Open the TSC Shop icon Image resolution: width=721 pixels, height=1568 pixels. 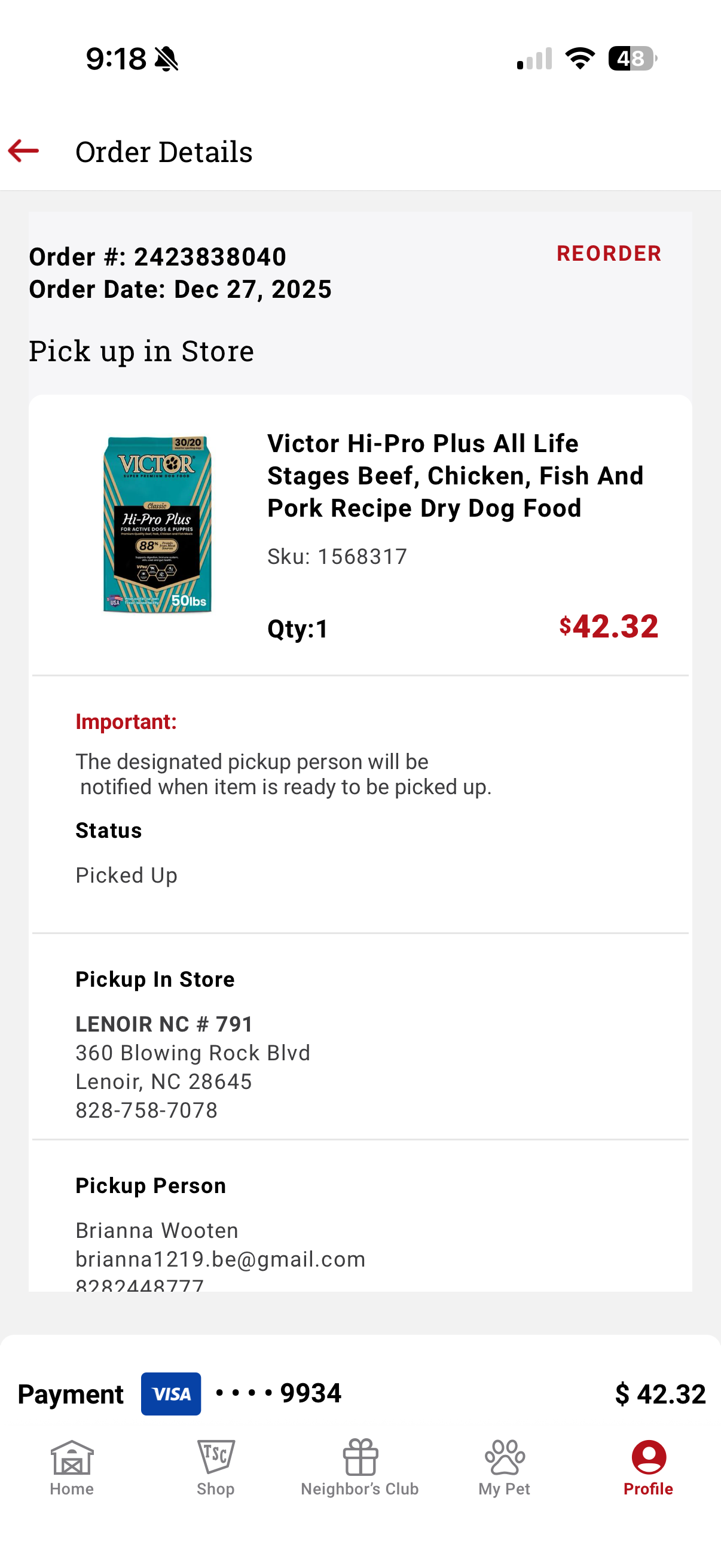click(215, 1457)
